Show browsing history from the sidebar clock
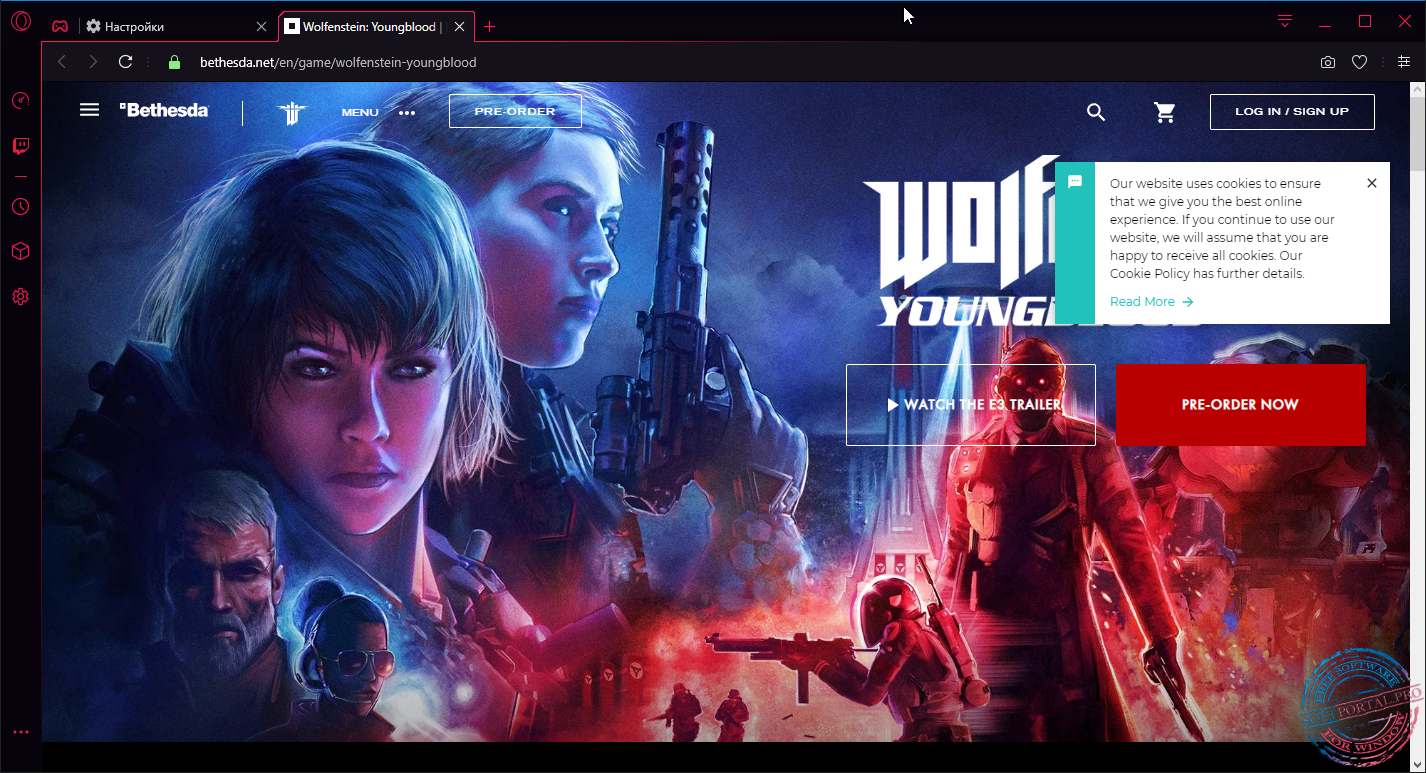Screen dimensions: 1426x773 pyautogui.click(x=21, y=207)
